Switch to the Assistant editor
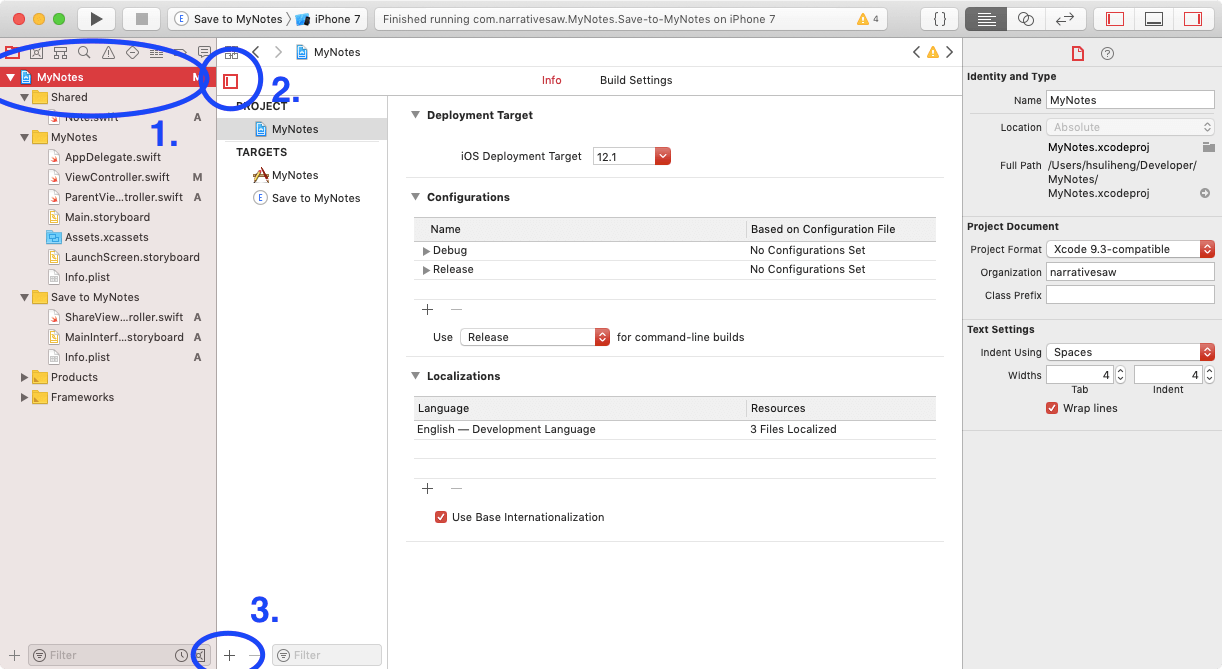Image resolution: width=1222 pixels, height=669 pixels. (x=1025, y=19)
